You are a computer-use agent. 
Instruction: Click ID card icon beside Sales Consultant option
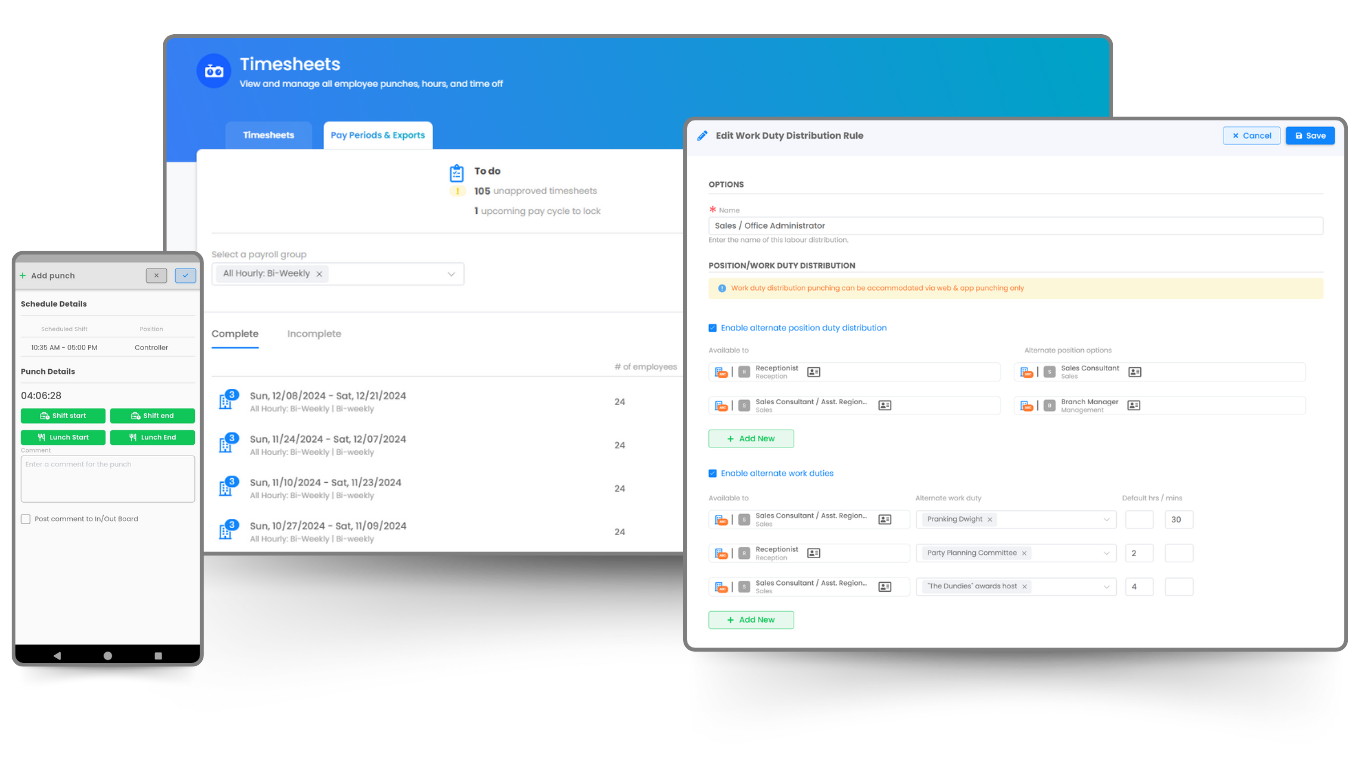point(1135,372)
